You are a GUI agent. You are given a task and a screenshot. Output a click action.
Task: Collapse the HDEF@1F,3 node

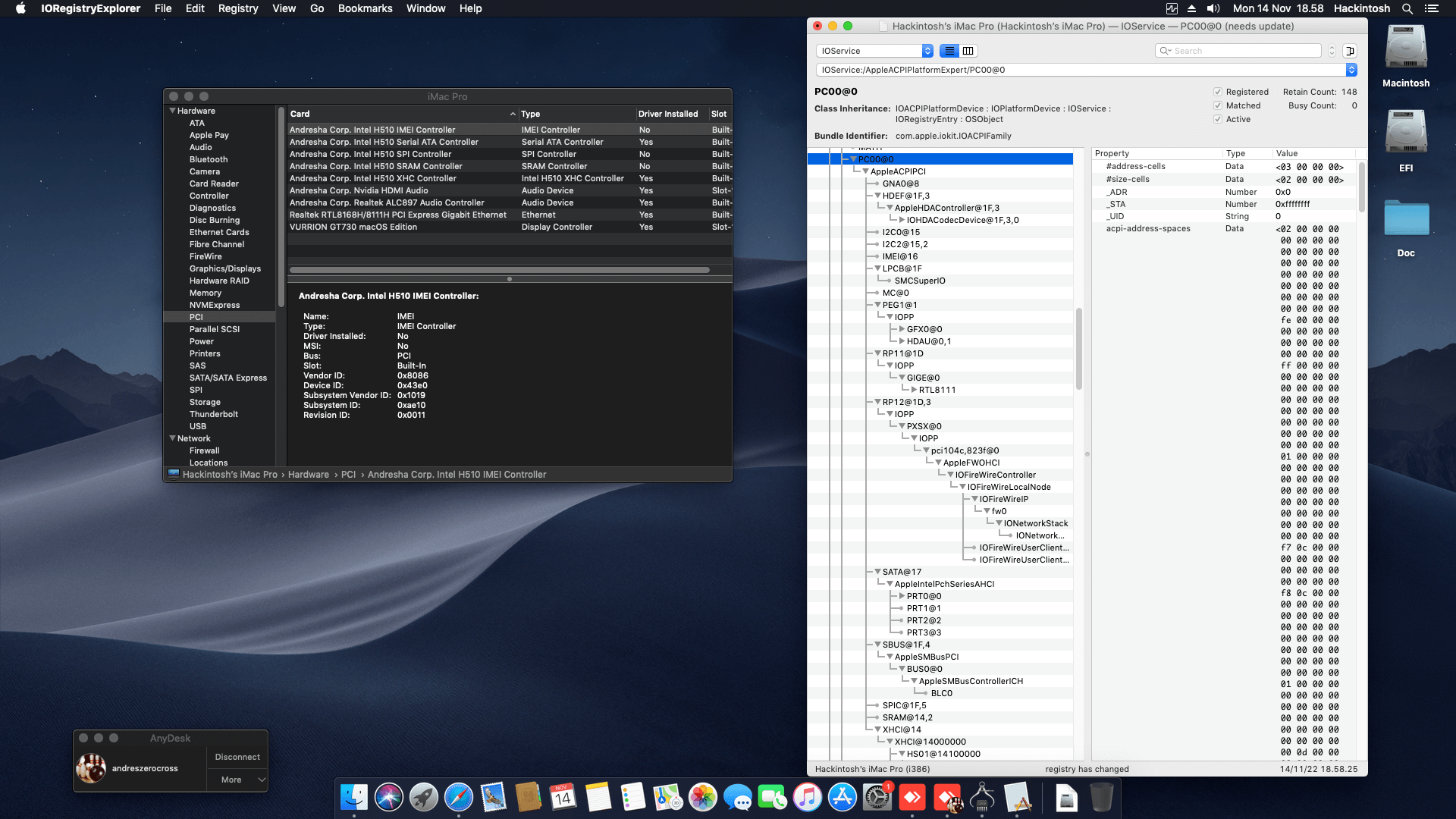coord(877,196)
